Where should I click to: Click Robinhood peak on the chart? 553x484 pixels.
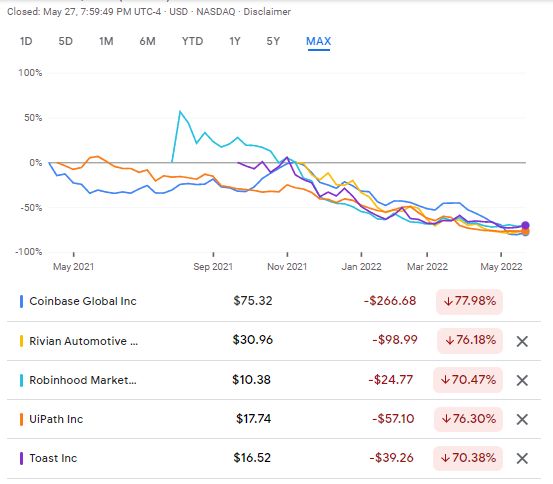tap(180, 112)
